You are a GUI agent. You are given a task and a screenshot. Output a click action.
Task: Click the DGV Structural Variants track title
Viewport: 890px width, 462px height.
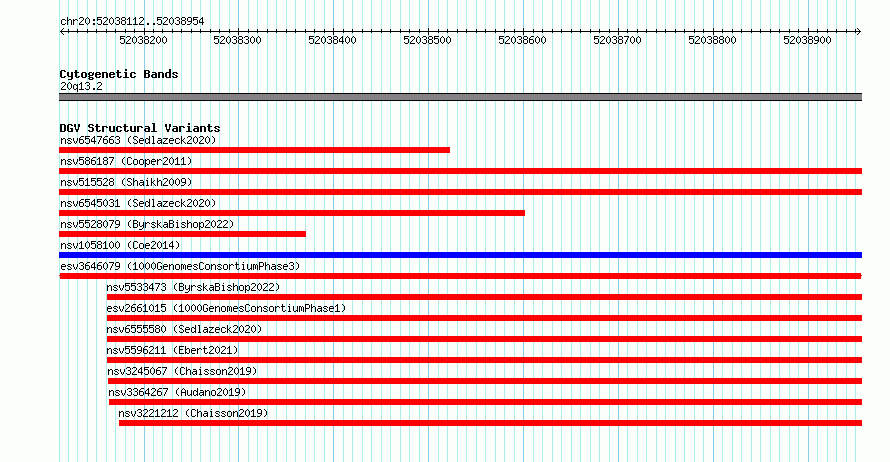pos(140,128)
